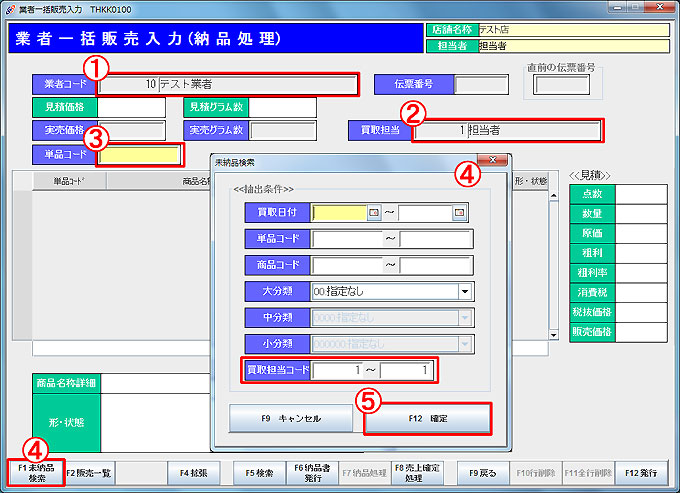The height and width of the screenshot is (493, 680).
Task: Click the table scrollbar down arrow
Action: coord(553,335)
